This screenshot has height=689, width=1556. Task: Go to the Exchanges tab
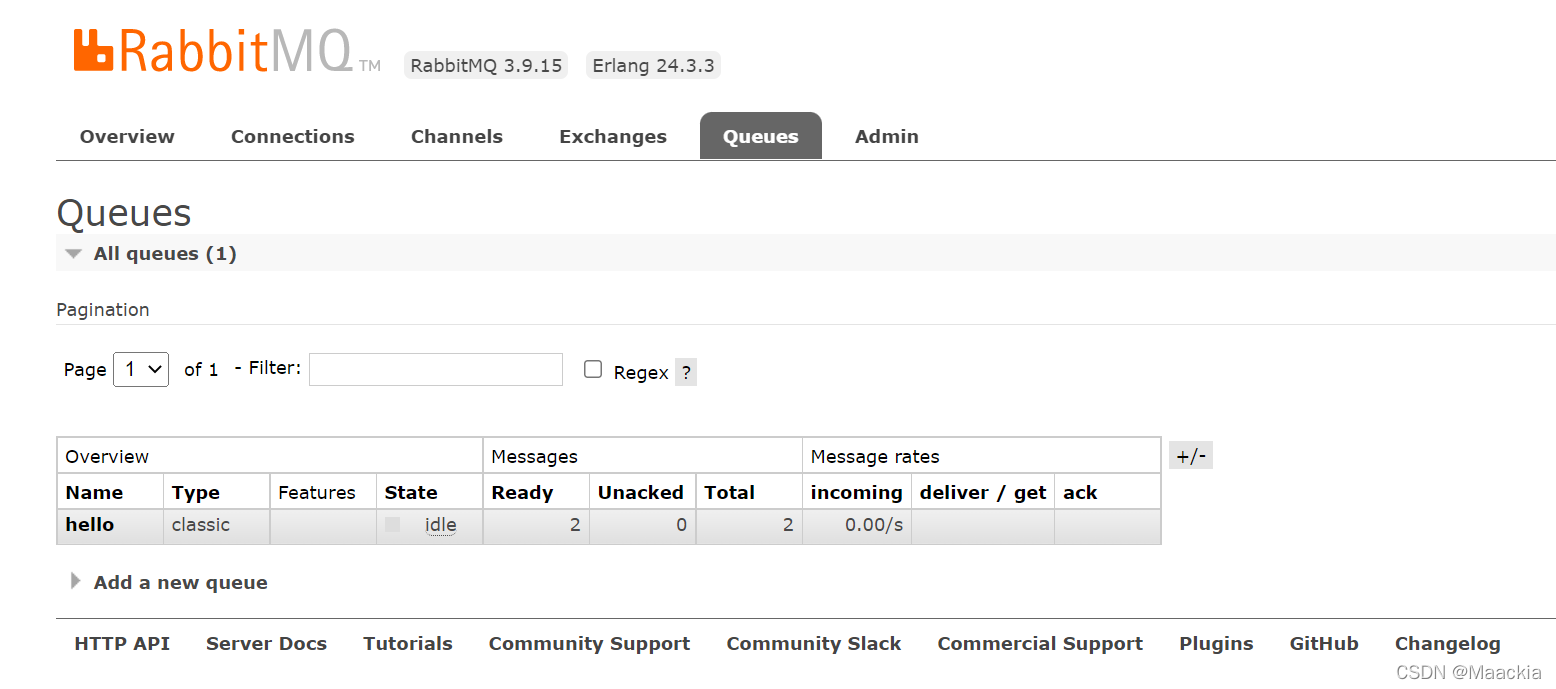pos(613,136)
